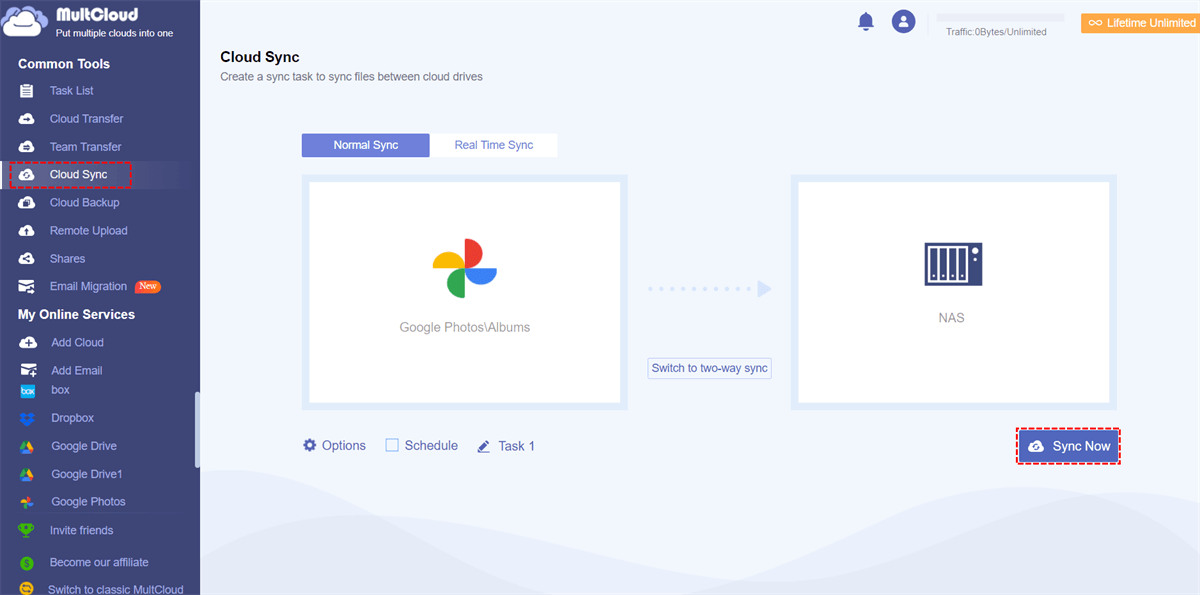Viewport: 1200px width, 595px height.
Task: Open the user account avatar icon
Action: [904, 21]
